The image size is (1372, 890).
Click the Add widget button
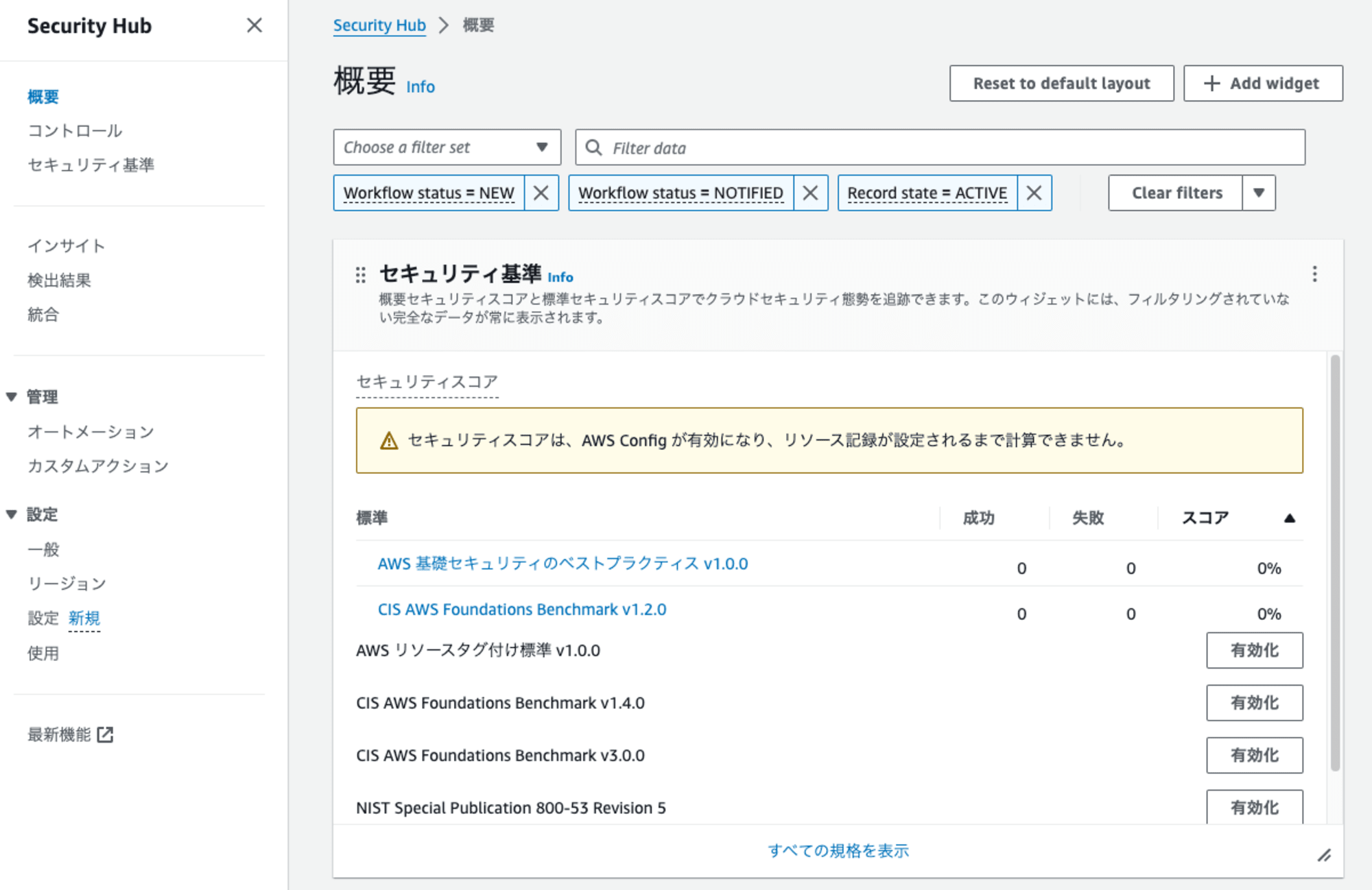click(1262, 83)
